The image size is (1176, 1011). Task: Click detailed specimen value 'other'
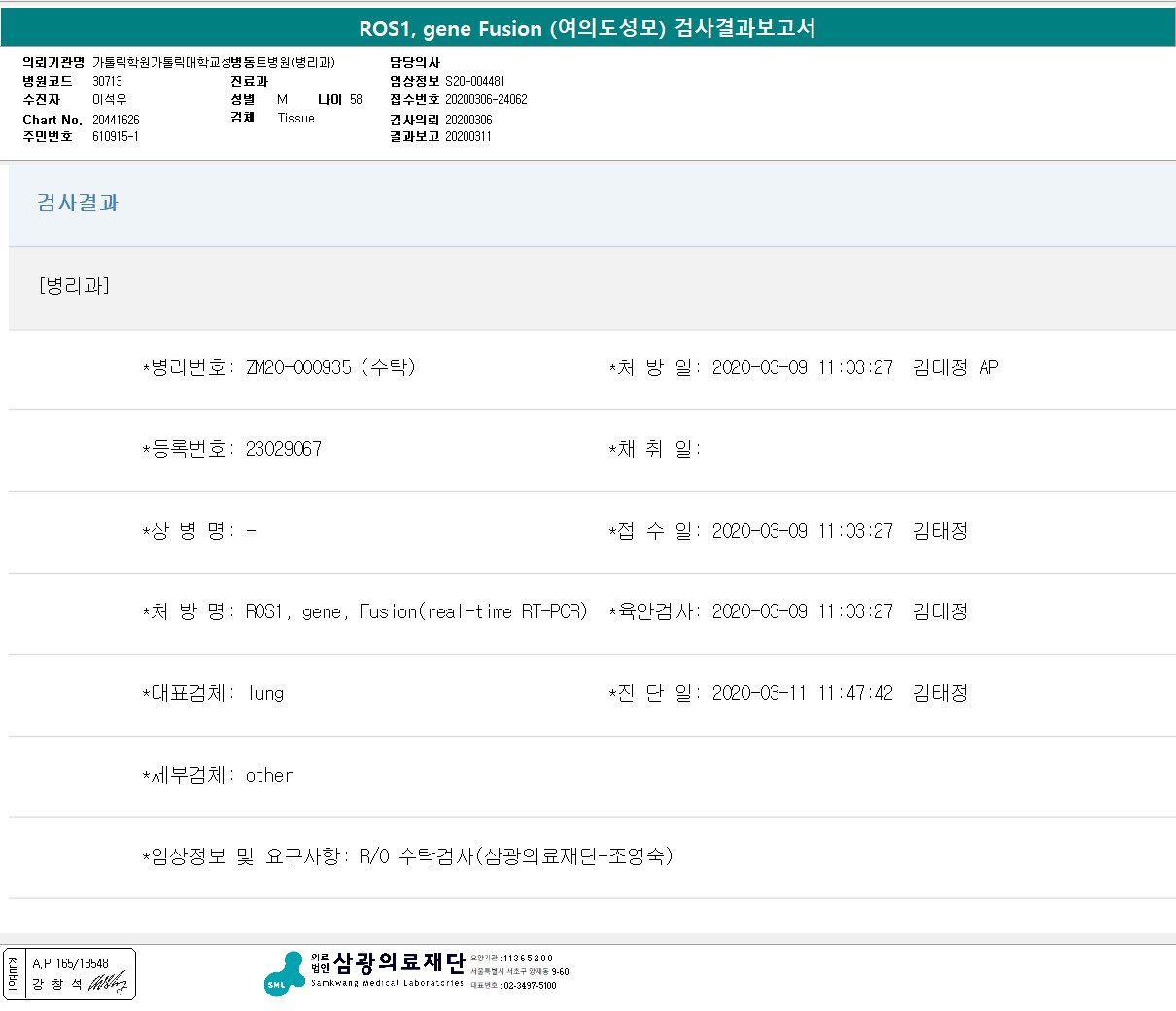pos(269,775)
